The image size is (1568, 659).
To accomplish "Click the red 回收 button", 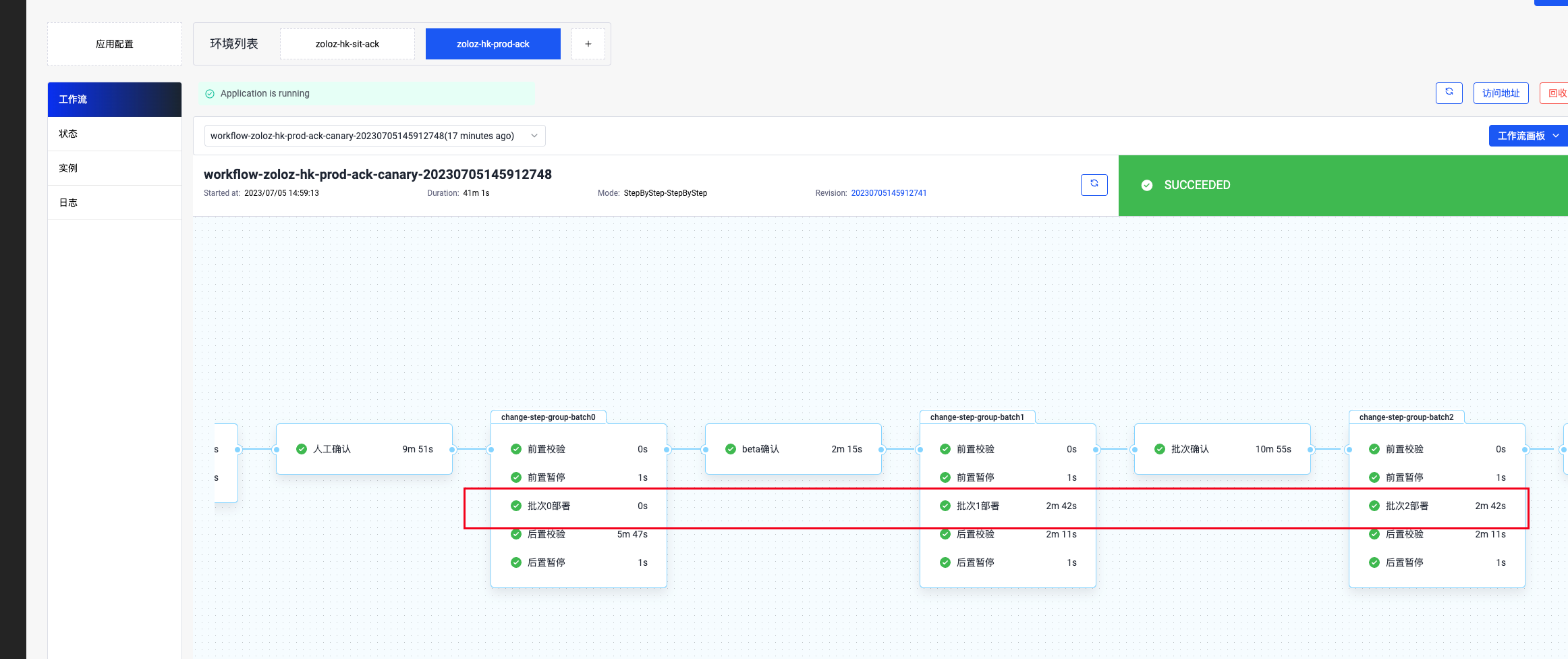I will [x=1555, y=93].
